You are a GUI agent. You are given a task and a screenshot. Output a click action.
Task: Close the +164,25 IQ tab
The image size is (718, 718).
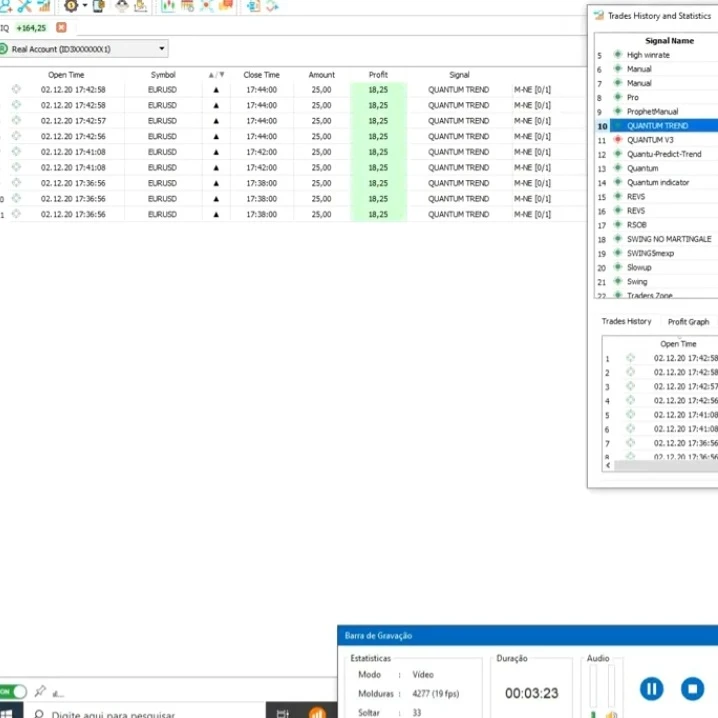coord(61,28)
